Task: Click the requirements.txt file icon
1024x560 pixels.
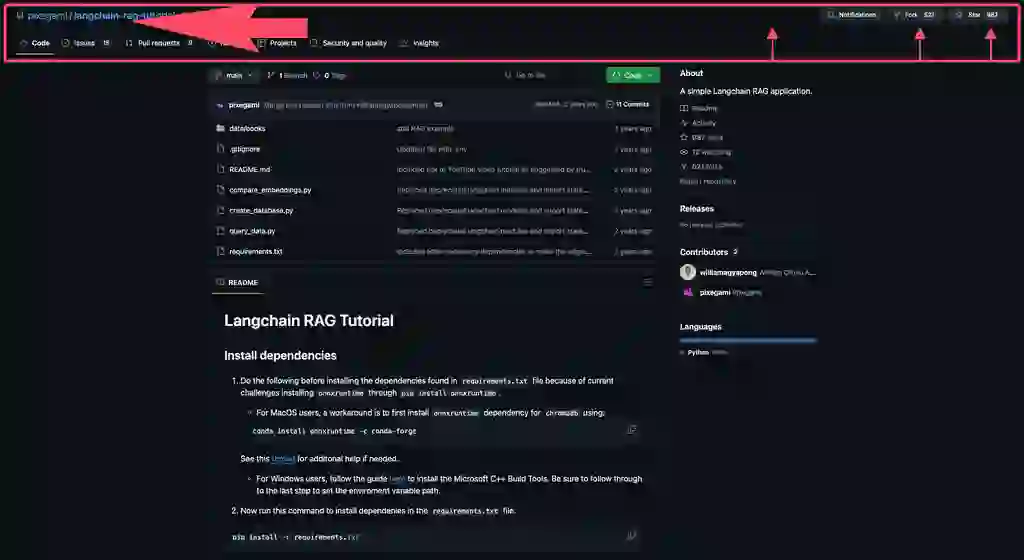Action: point(220,251)
